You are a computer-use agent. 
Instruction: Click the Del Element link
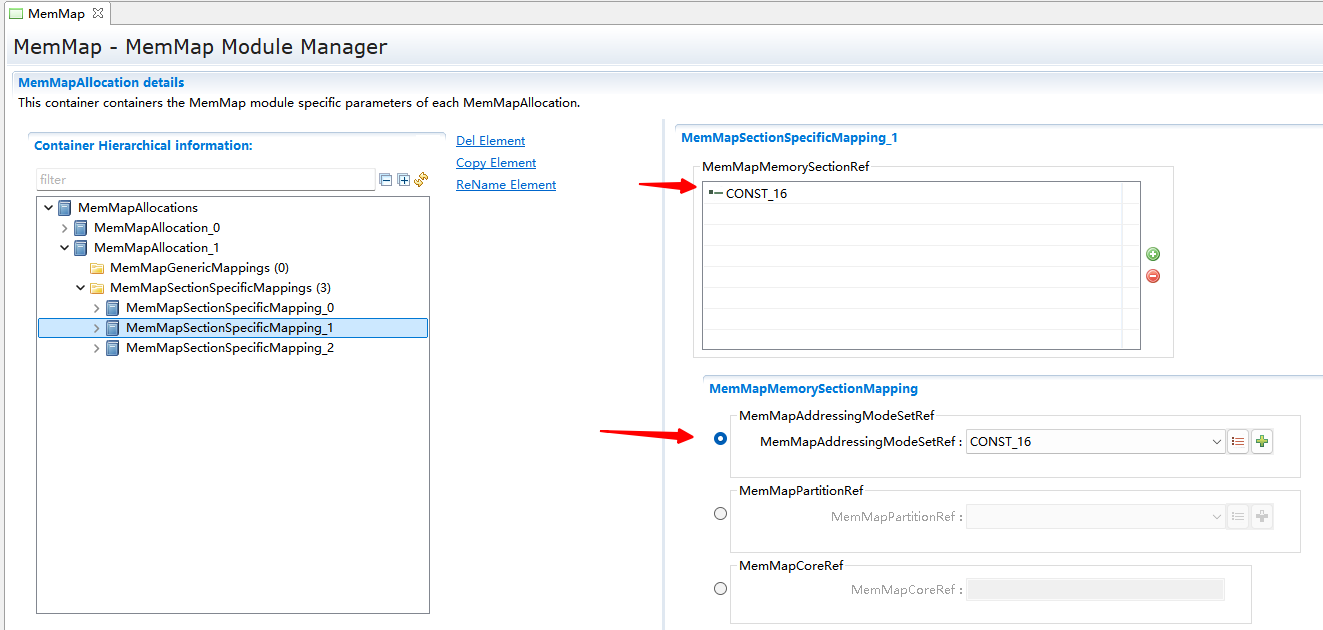pos(490,141)
